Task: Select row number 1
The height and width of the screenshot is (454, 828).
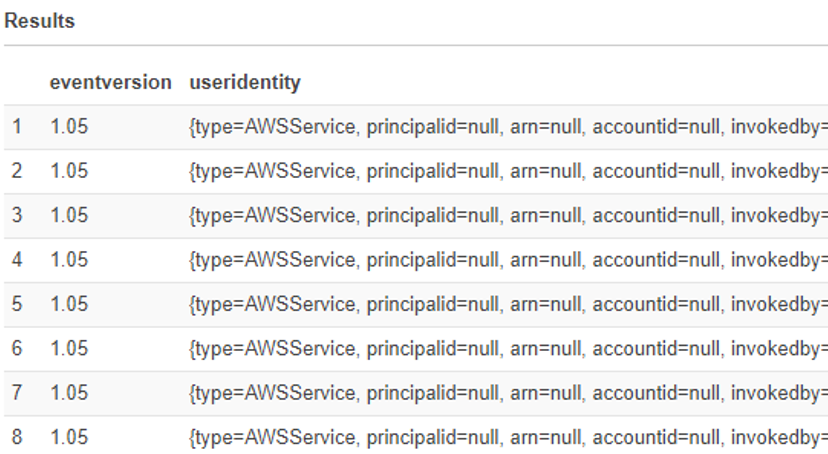Action: pos(17,127)
